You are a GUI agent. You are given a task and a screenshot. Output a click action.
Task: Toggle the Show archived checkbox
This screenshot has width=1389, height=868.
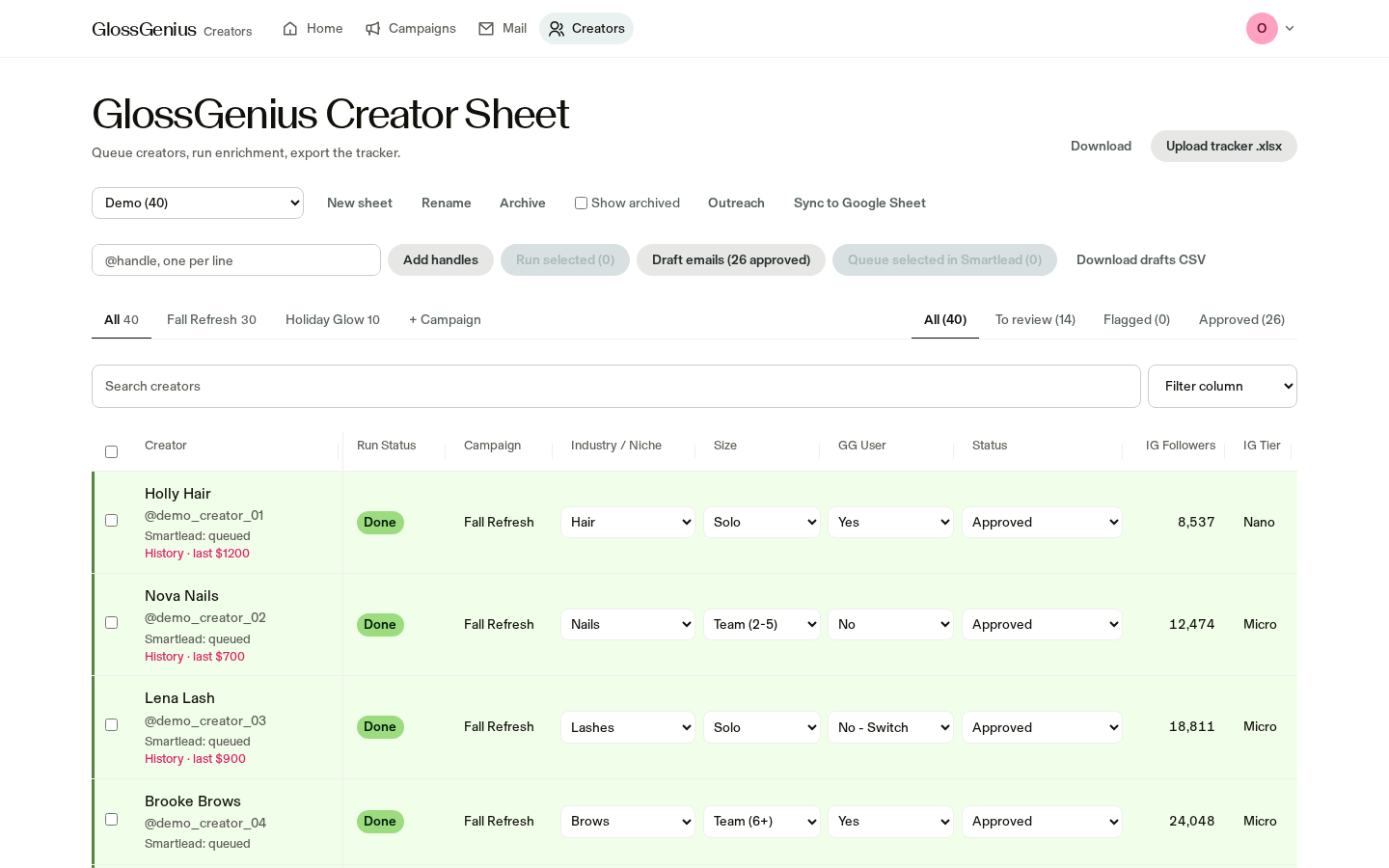(581, 203)
